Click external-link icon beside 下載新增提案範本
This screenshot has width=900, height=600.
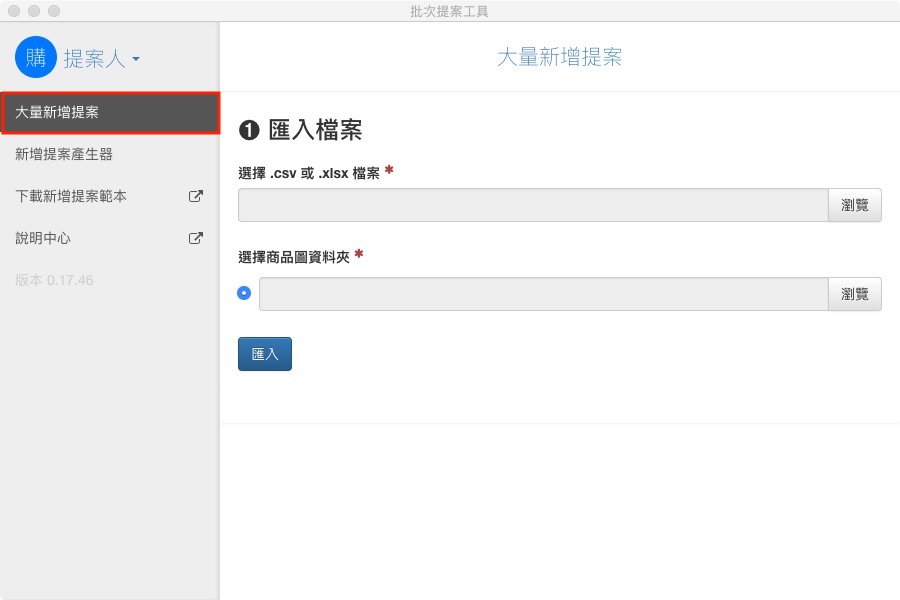(x=196, y=196)
